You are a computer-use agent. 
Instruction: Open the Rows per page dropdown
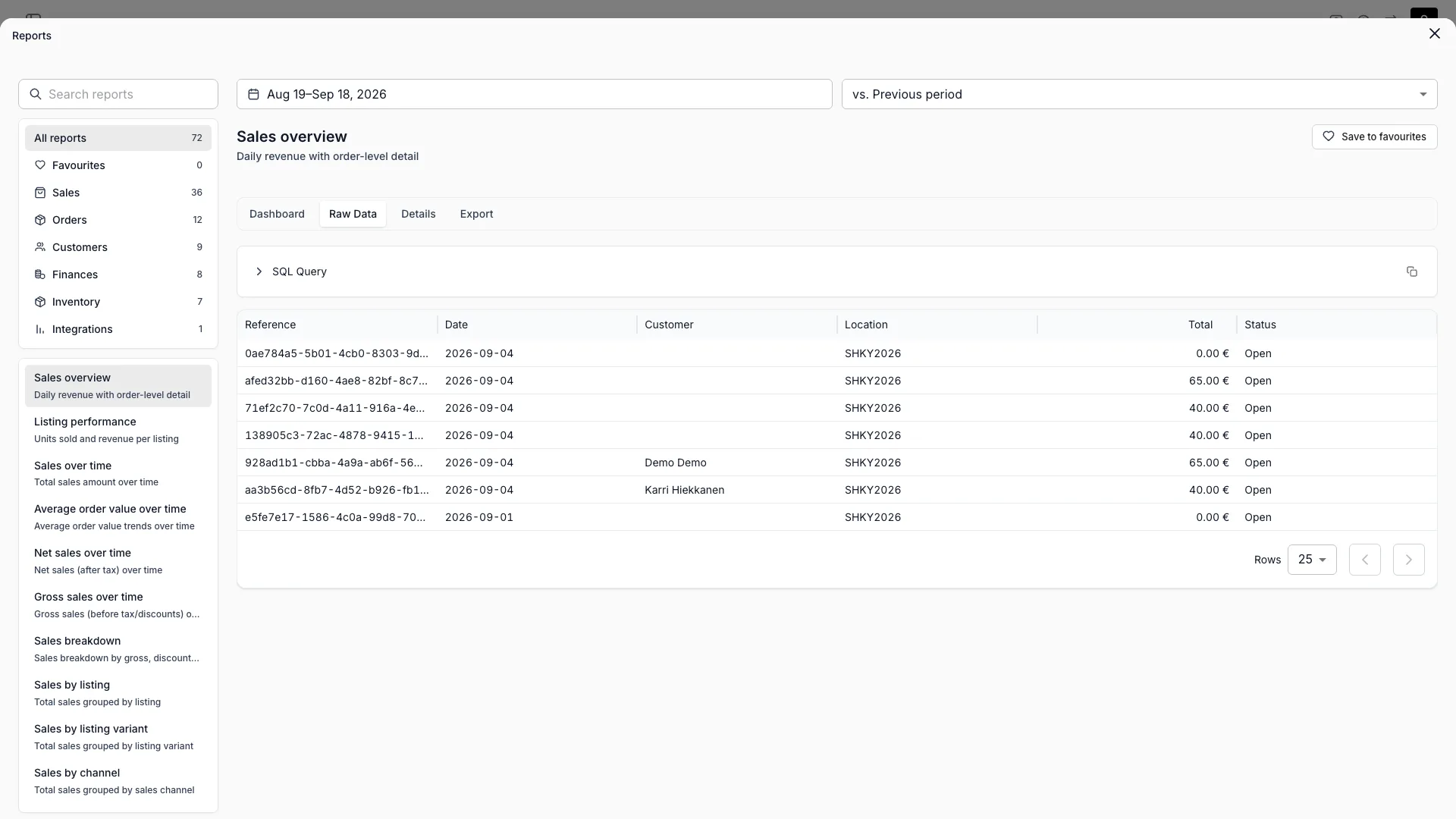[1312, 560]
